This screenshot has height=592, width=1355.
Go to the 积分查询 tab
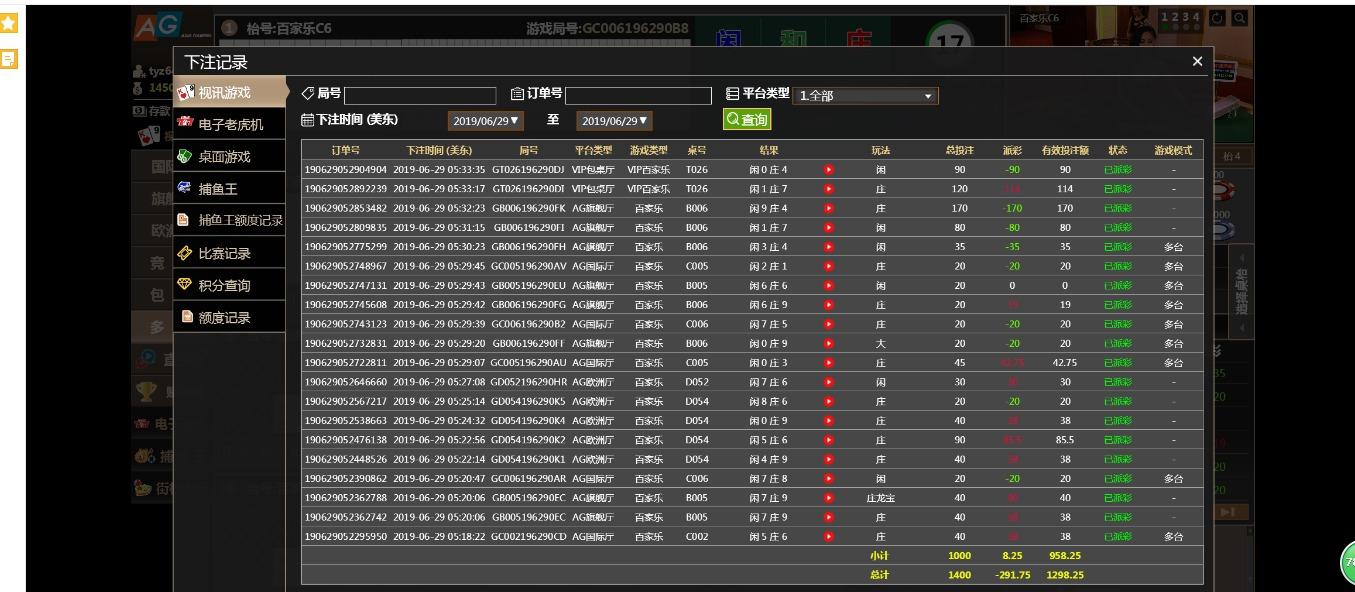click(x=224, y=286)
